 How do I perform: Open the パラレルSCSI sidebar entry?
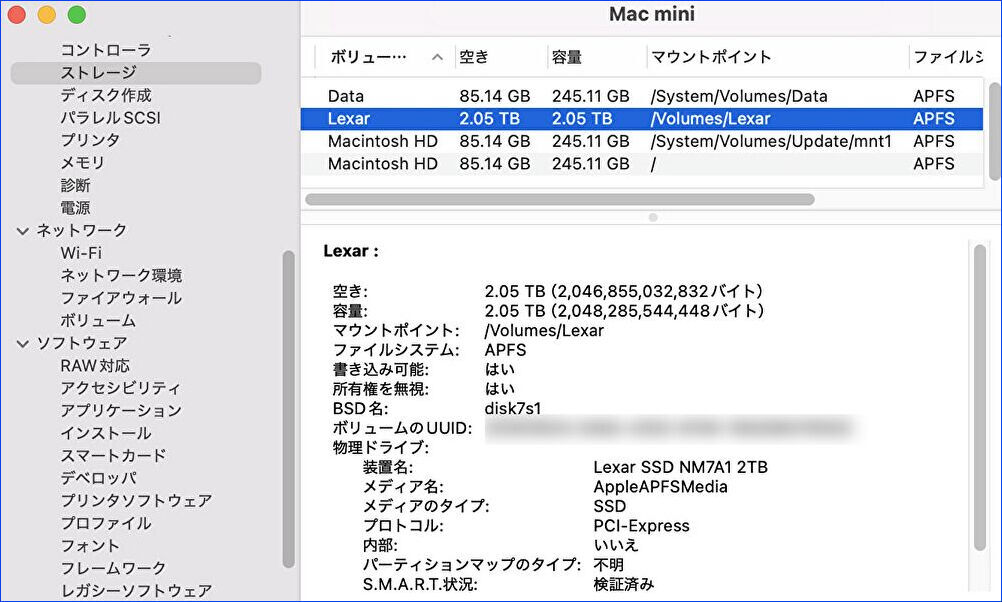point(110,118)
